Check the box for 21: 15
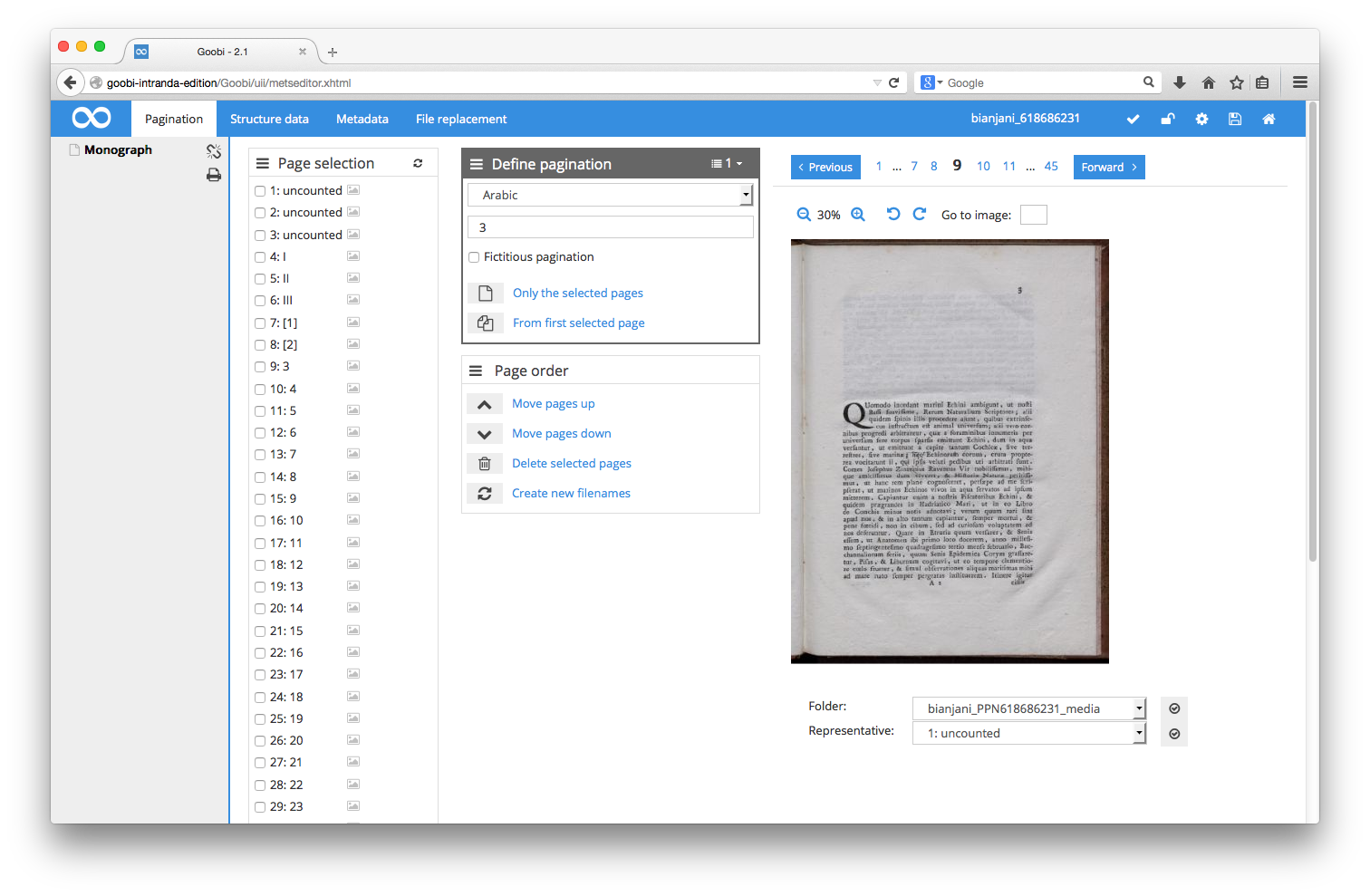1370x896 pixels. click(260, 631)
